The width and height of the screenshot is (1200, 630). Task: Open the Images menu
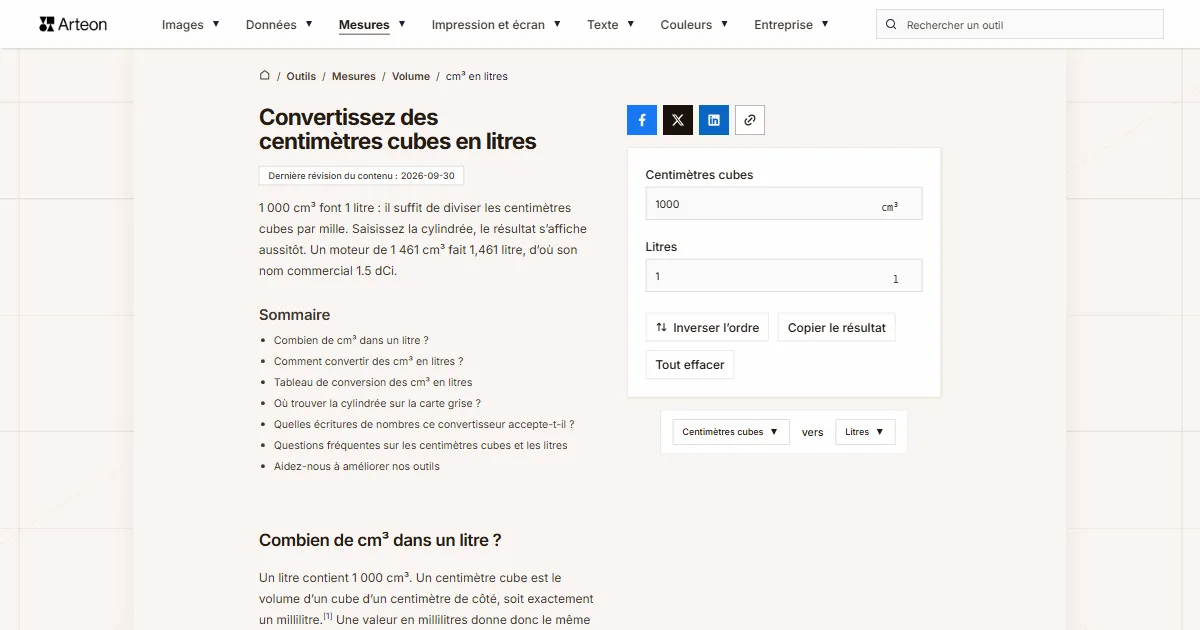pyautogui.click(x=190, y=25)
